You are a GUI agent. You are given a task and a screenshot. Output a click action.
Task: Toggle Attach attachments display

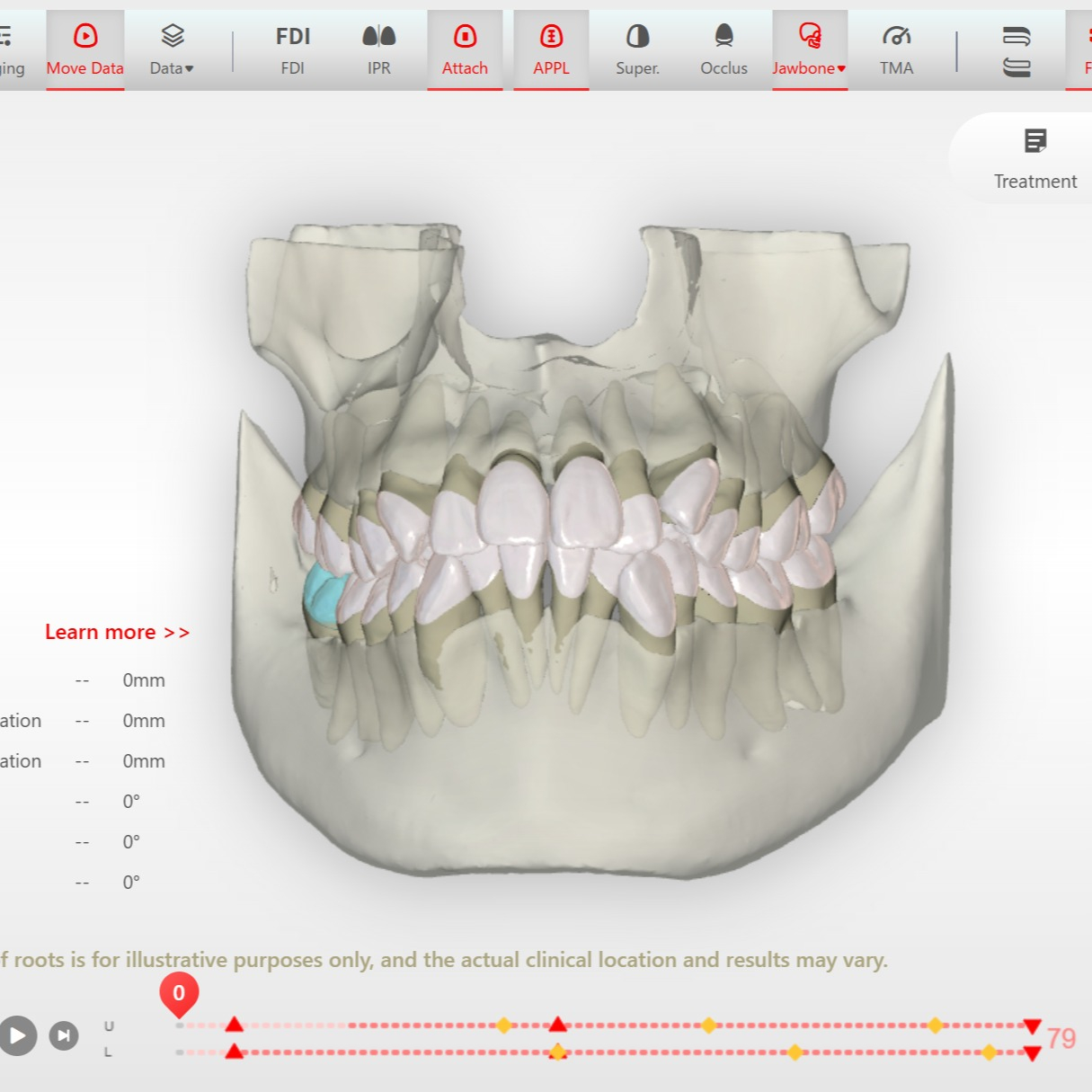pyautogui.click(x=465, y=50)
